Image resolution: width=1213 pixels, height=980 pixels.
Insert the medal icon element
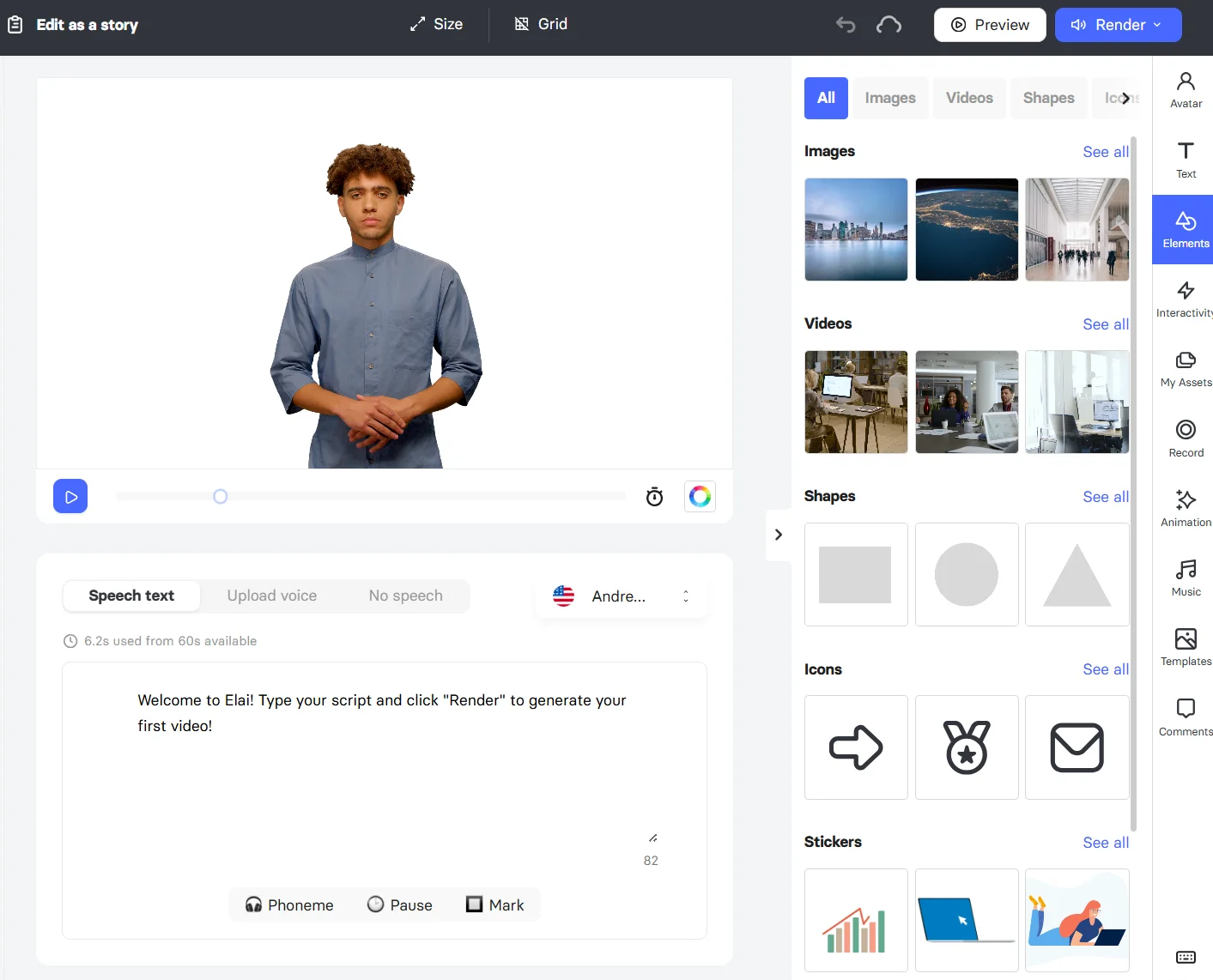967,747
